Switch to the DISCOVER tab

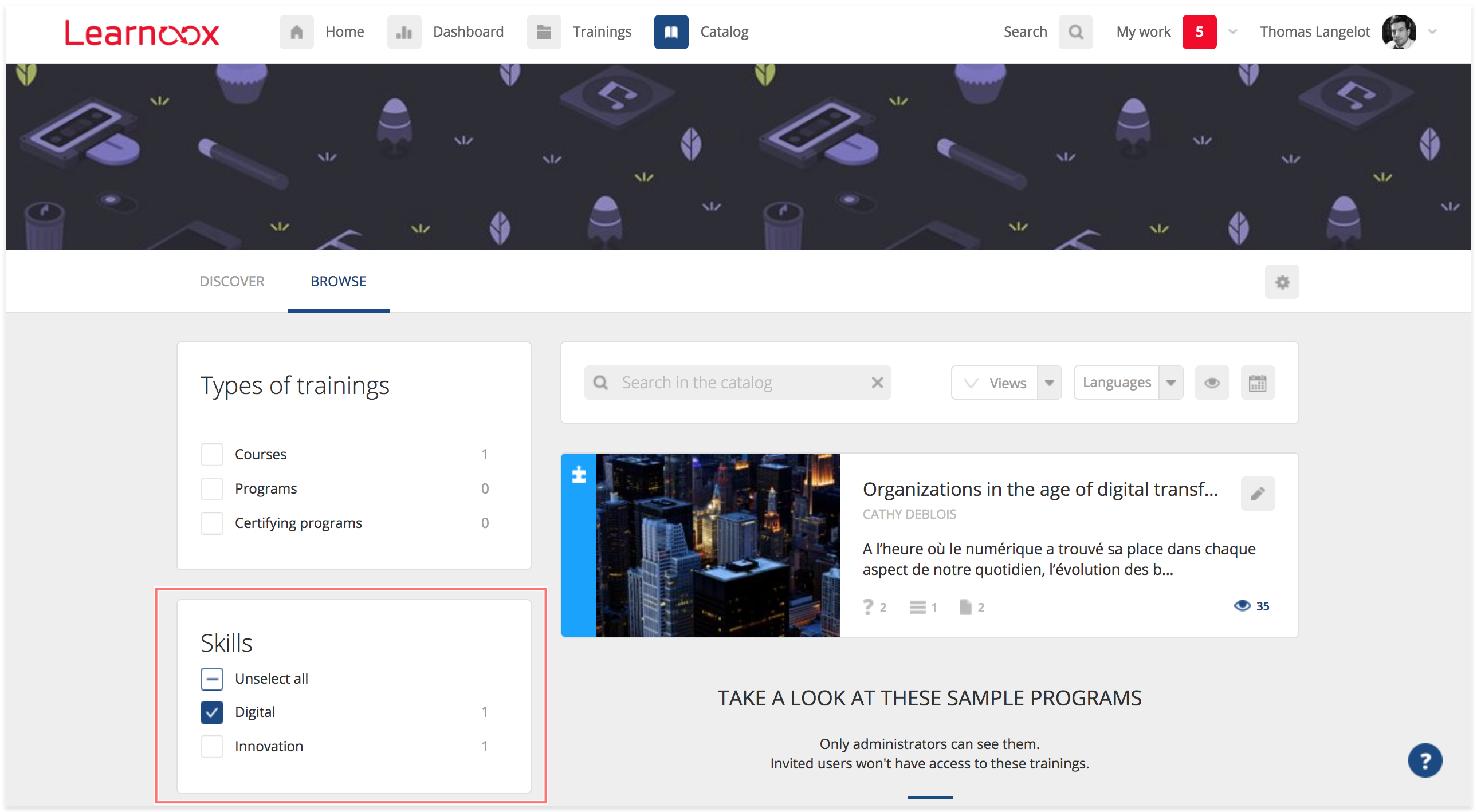click(x=231, y=281)
